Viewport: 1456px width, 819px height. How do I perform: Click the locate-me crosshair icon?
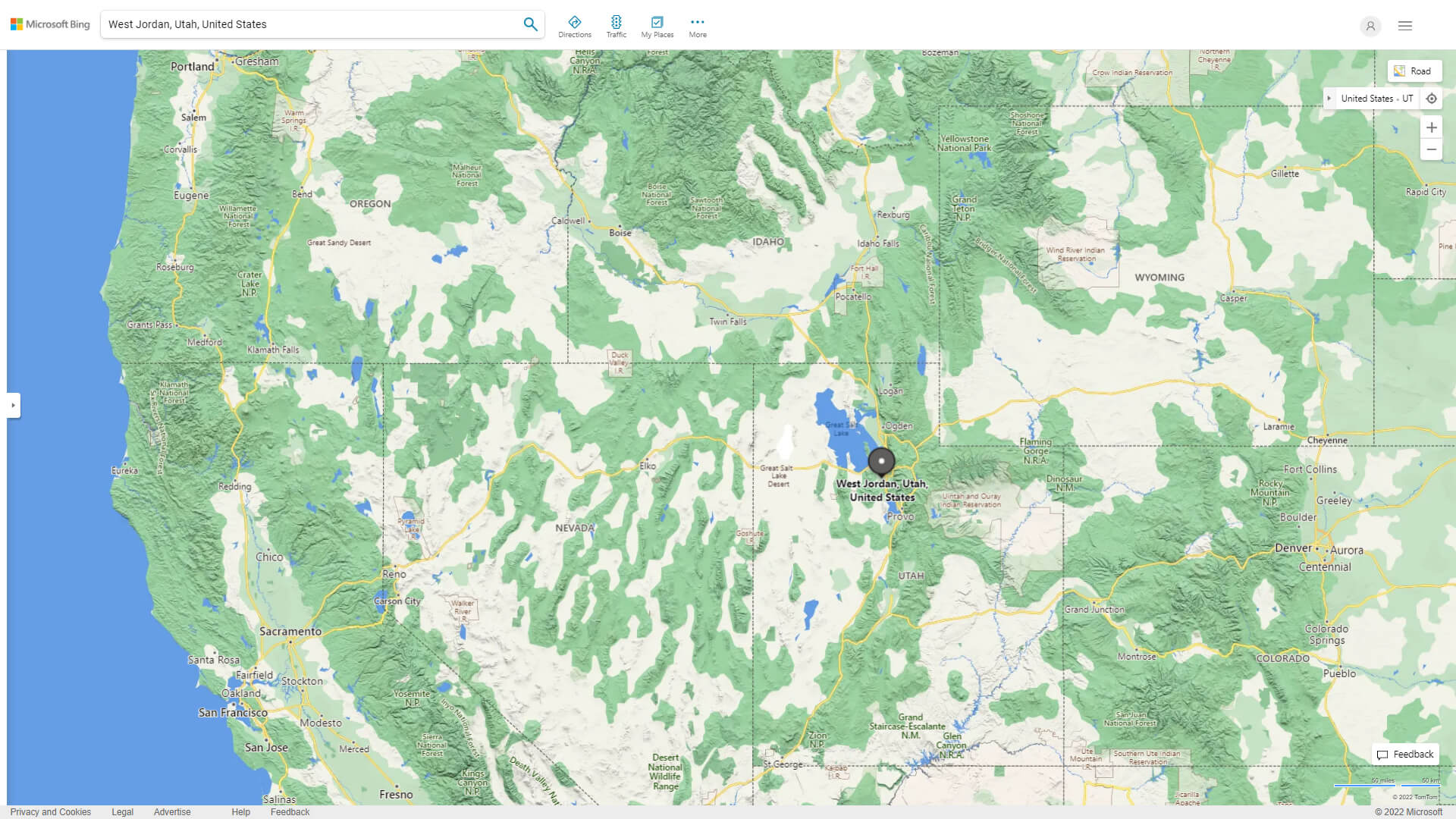(1432, 98)
